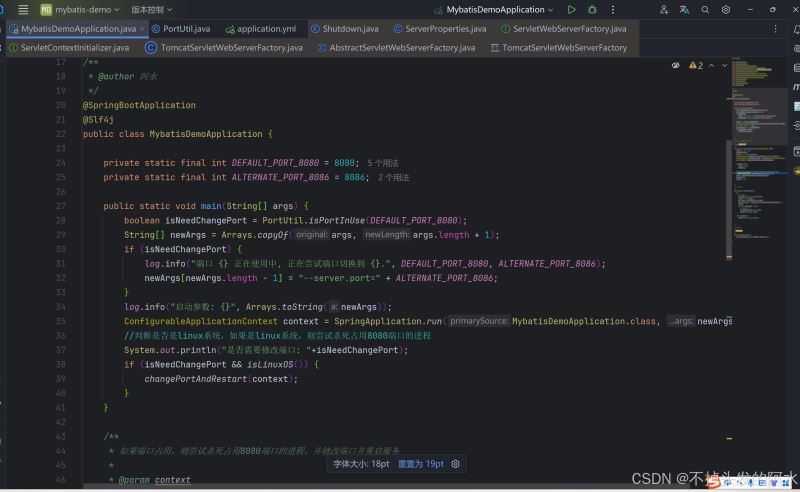Click the 5个用法 usages hint

[x=383, y=163]
